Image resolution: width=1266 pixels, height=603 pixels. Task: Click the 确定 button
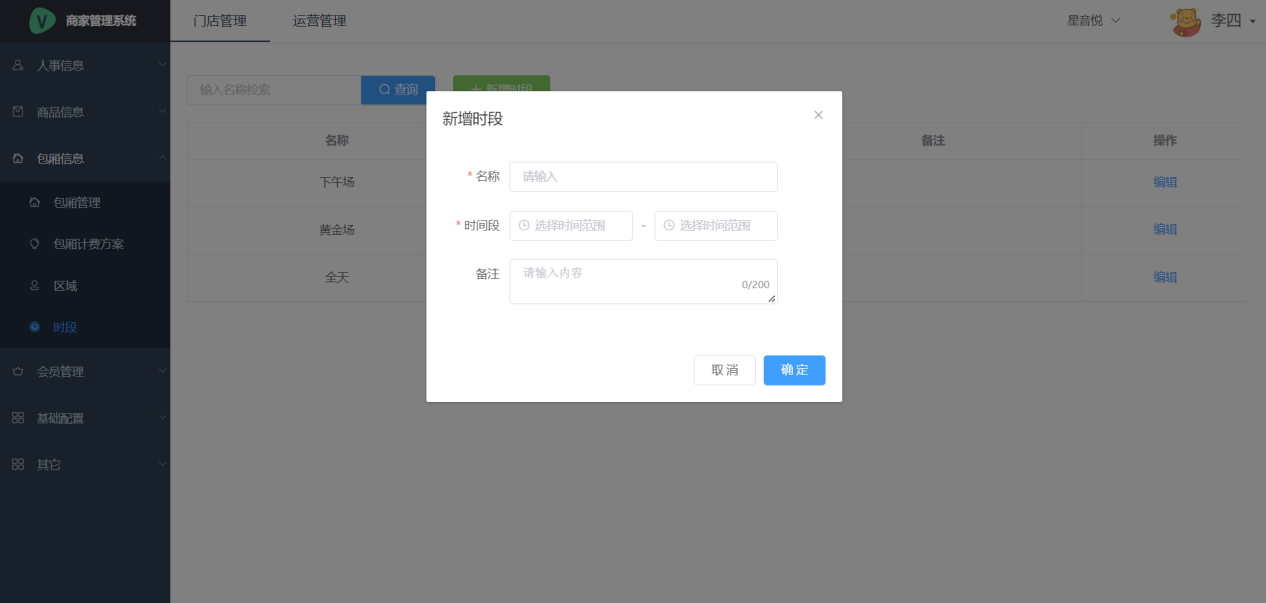tap(794, 370)
